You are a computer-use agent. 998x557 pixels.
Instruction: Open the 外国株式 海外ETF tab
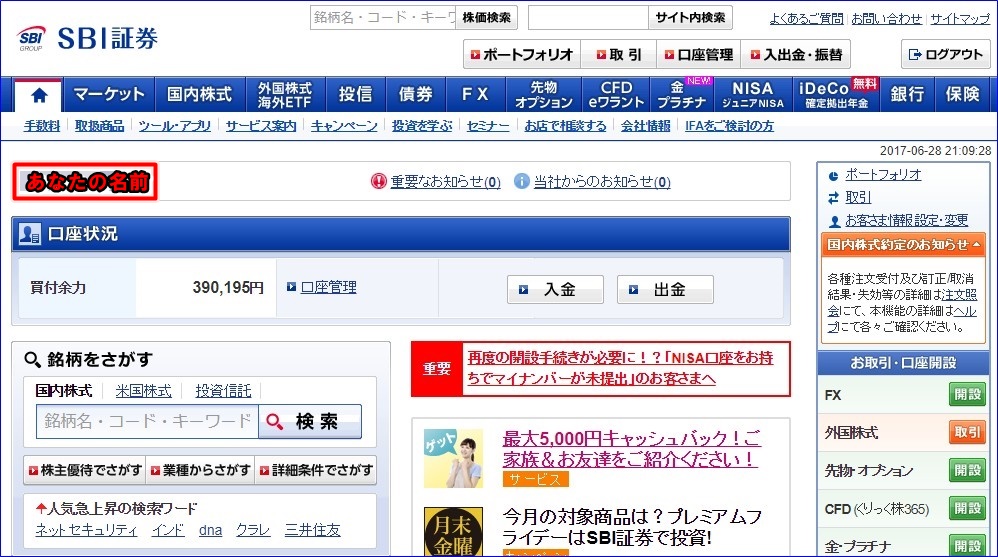[x=285, y=95]
